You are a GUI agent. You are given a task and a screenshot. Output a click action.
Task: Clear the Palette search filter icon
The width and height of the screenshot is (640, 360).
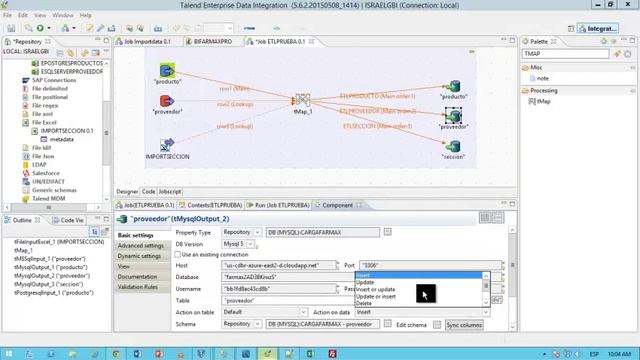coord(628,53)
